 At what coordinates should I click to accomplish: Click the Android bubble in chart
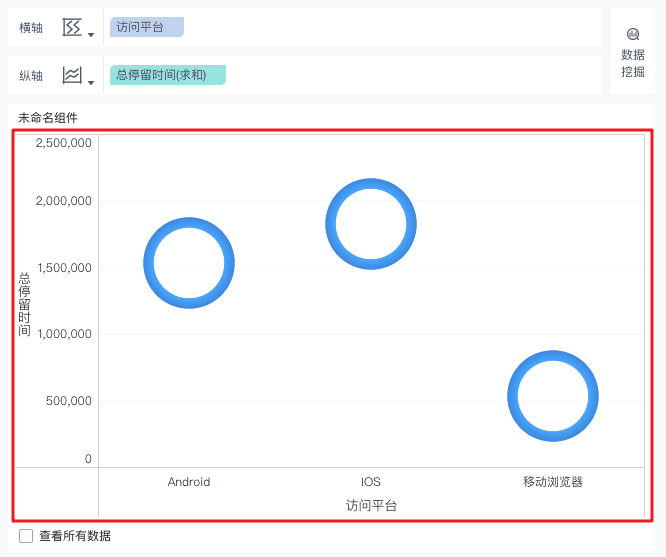(x=189, y=263)
